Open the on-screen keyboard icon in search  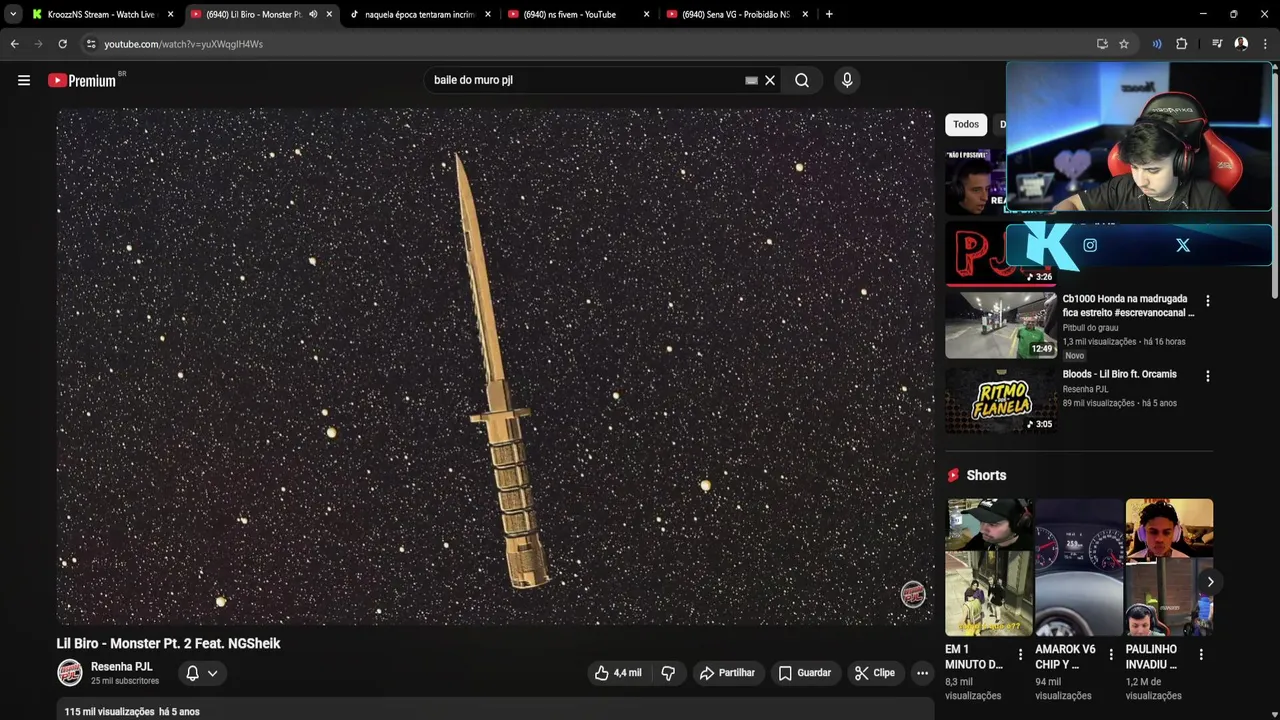point(751,80)
